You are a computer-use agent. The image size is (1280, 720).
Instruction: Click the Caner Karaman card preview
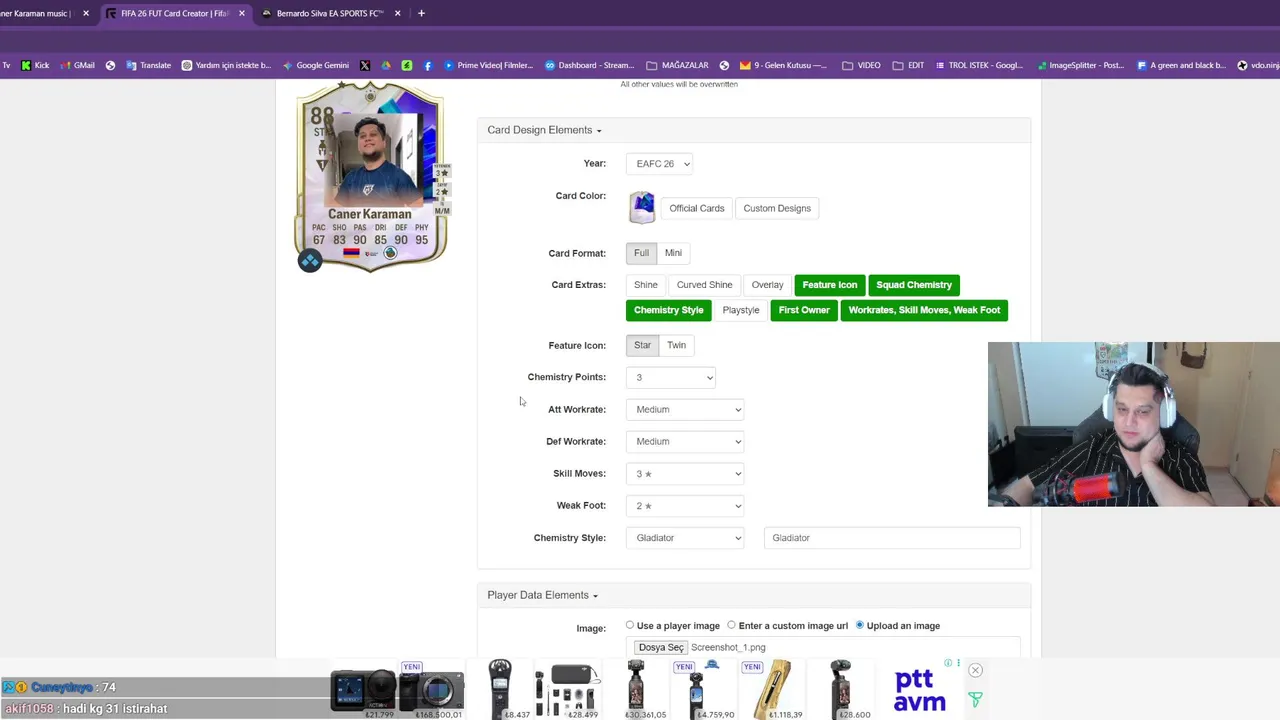[370, 176]
